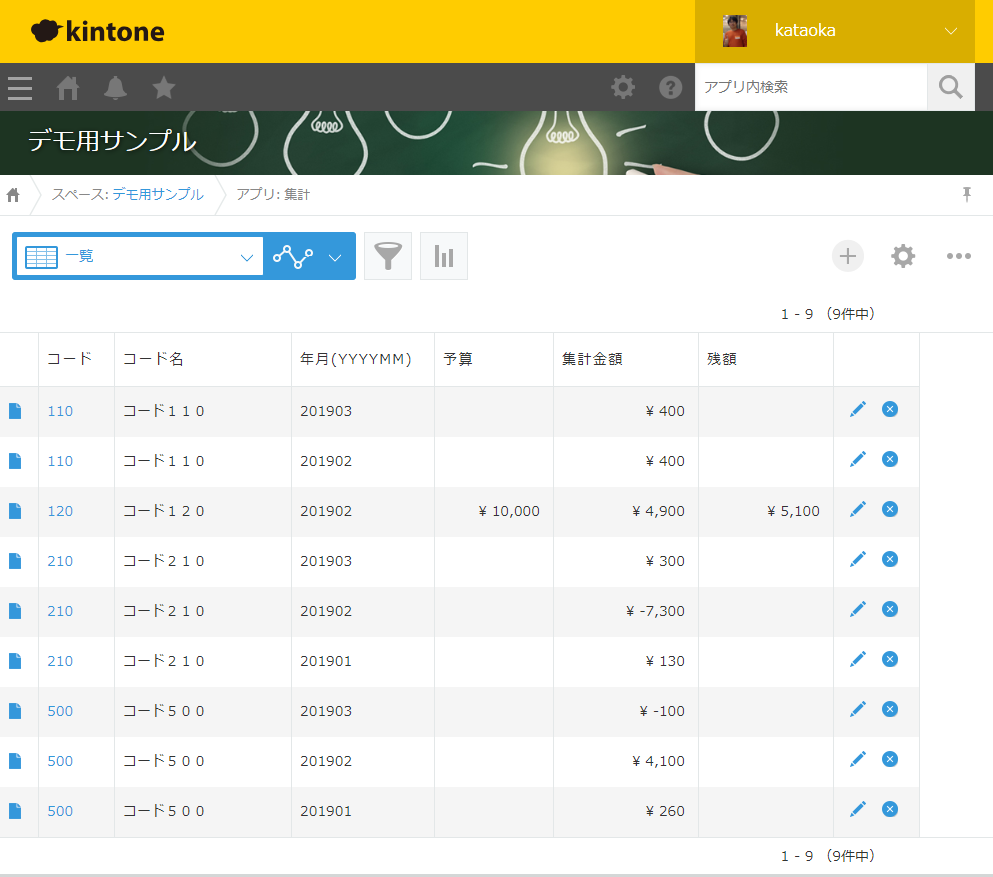Screen dimensions: 993x877
Task: Open app settings with the gear icon
Action: [902, 256]
